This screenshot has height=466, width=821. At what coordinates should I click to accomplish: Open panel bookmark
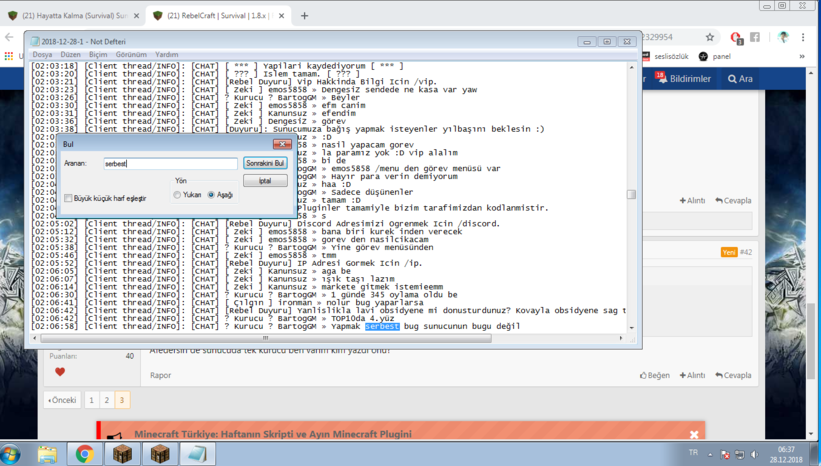(715, 57)
